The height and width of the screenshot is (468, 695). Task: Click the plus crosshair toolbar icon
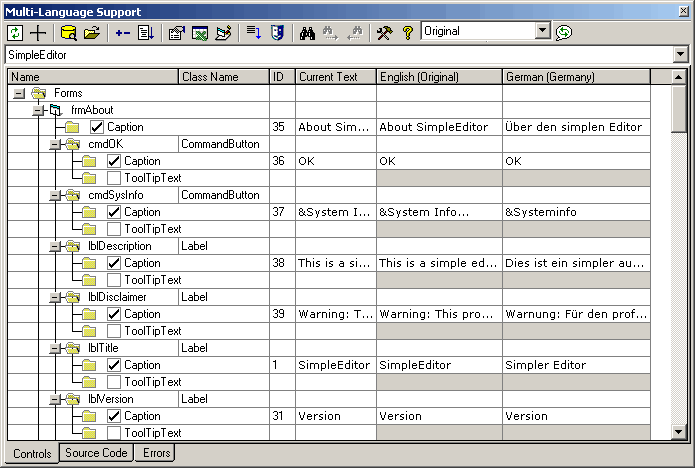[x=39, y=32]
